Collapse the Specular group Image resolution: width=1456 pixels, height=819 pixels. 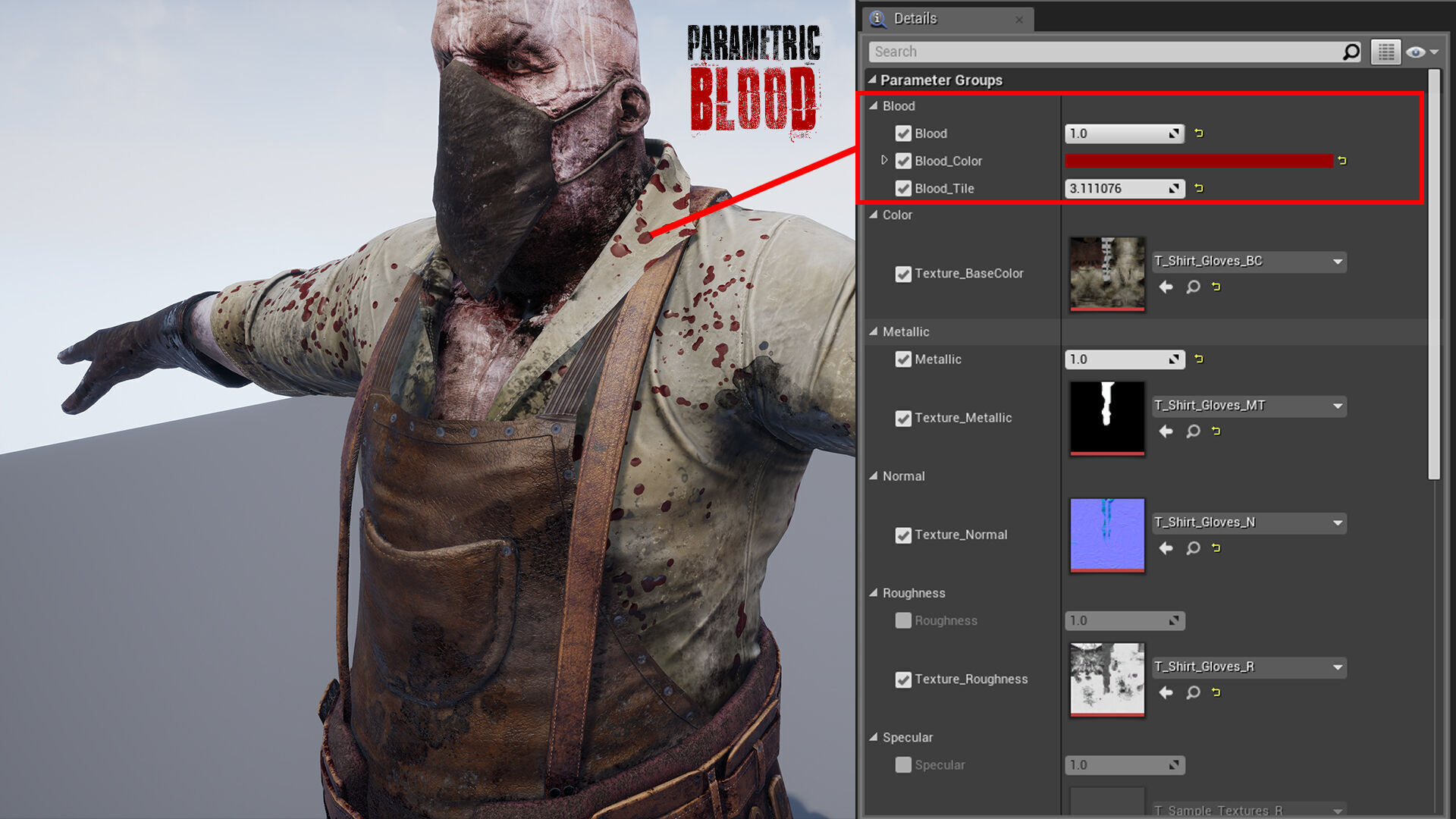[x=874, y=736]
